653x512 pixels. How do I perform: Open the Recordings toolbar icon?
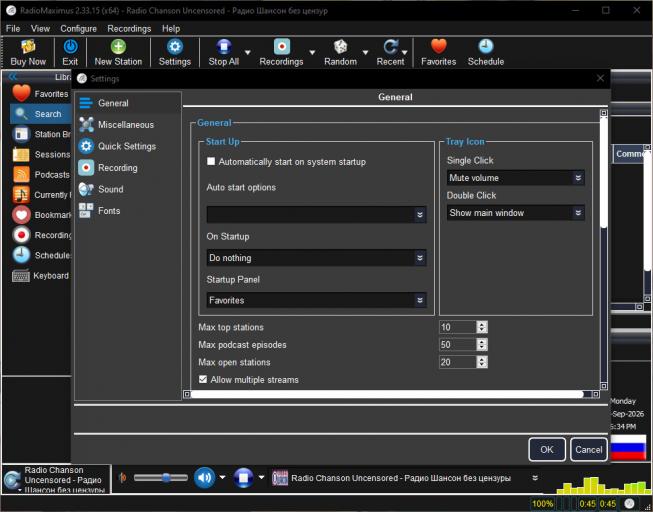[x=282, y=52]
